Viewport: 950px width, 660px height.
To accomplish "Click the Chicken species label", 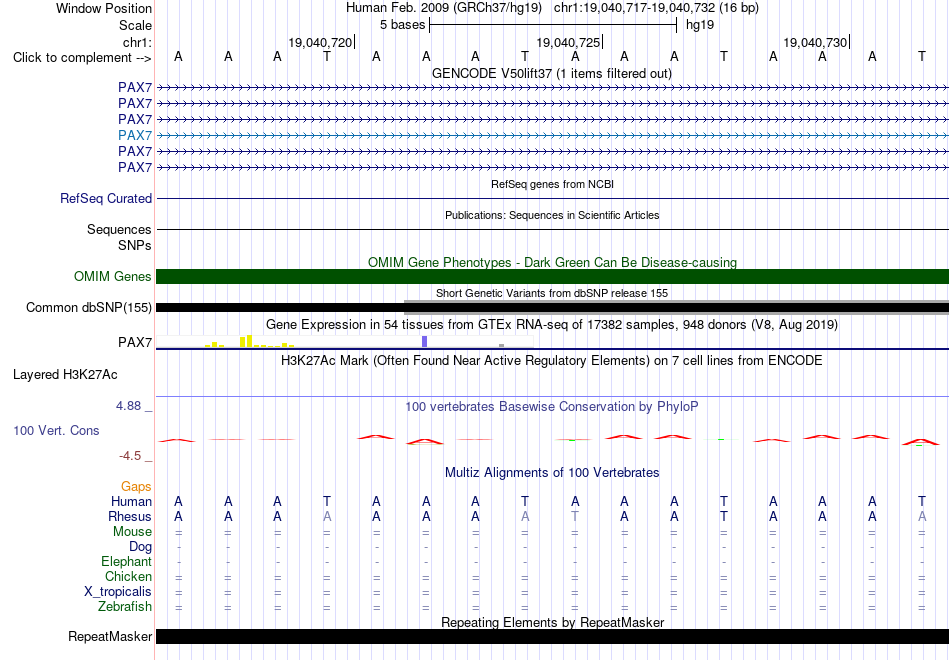I will [x=128, y=576].
